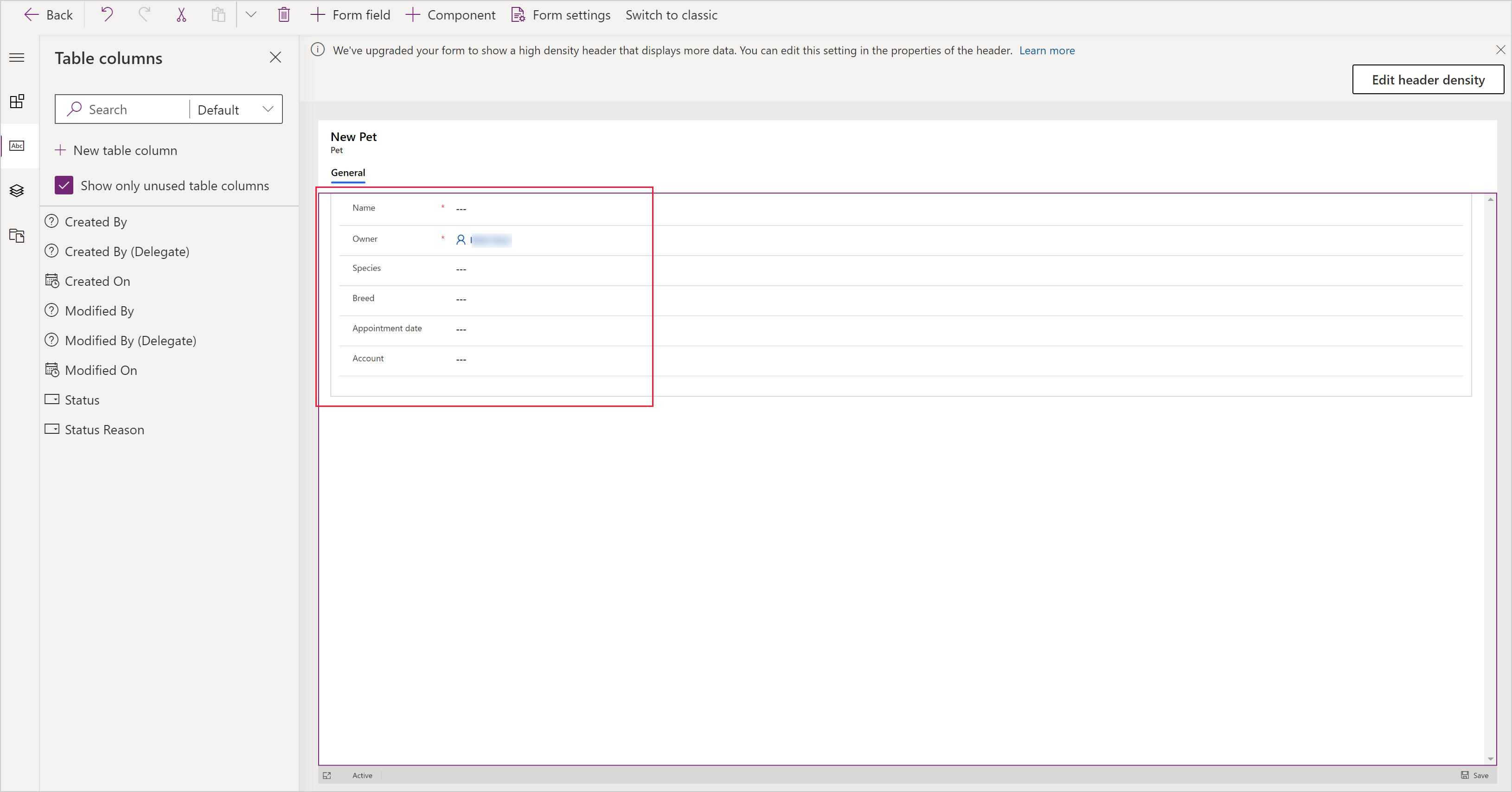The width and height of the screenshot is (1512, 792).
Task: Select the General tab
Action: coord(348,172)
